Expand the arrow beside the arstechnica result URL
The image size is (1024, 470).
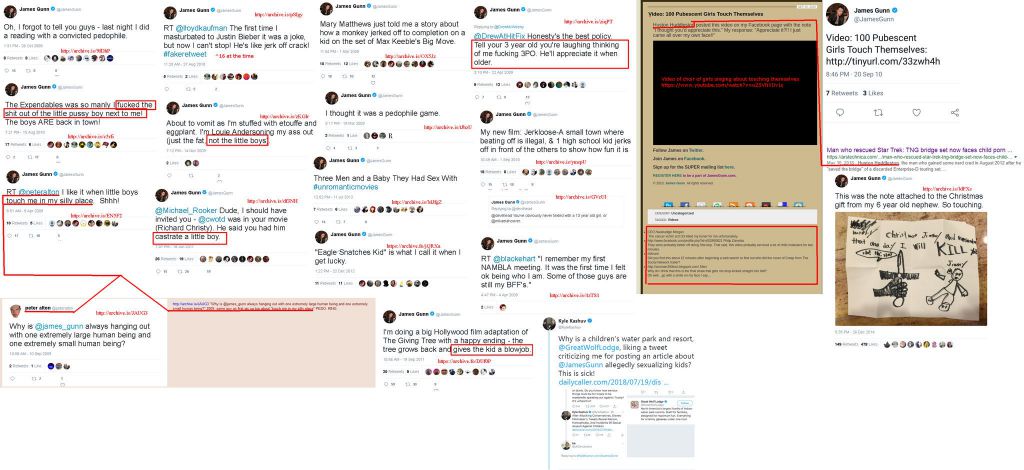[1014, 157]
